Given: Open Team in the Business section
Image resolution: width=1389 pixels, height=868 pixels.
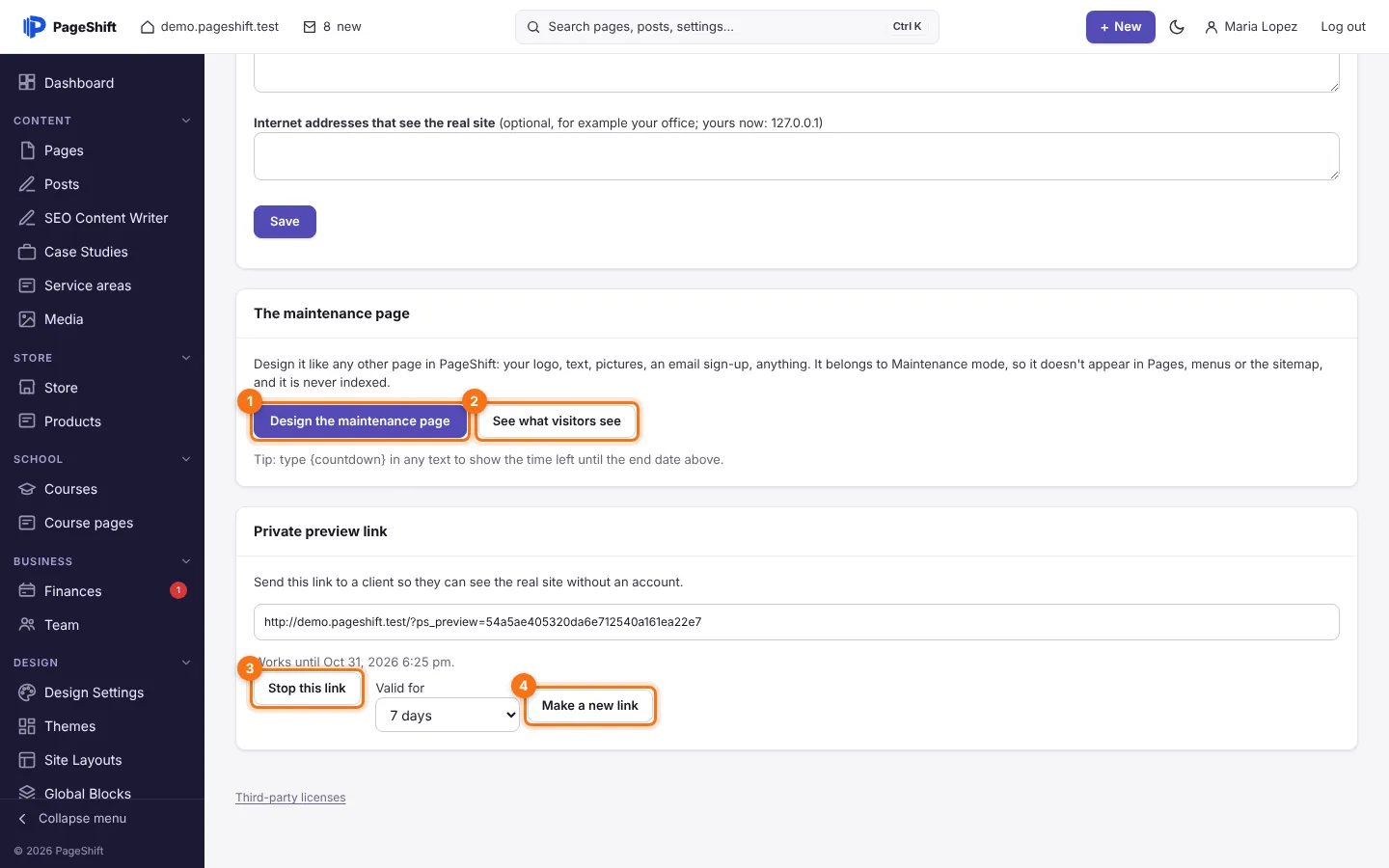Looking at the screenshot, I should pos(102,625).
